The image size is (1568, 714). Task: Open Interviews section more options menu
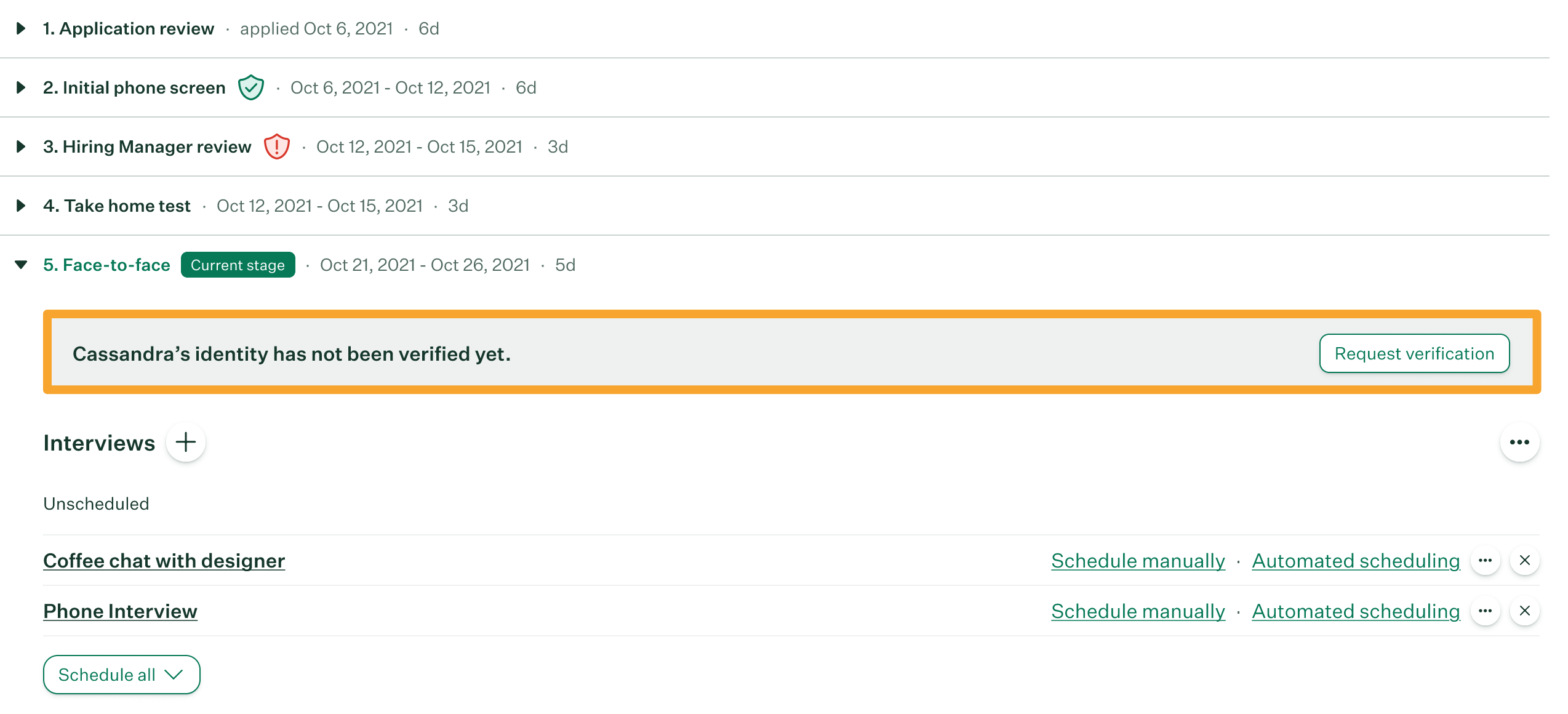click(x=1519, y=442)
